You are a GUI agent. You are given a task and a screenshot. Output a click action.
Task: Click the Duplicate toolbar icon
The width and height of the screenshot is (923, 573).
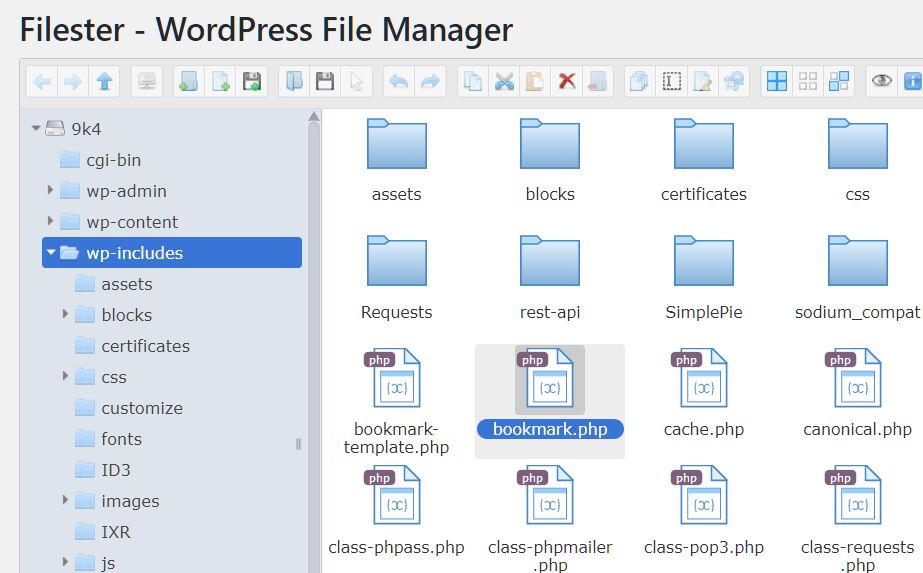[x=639, y=81]
